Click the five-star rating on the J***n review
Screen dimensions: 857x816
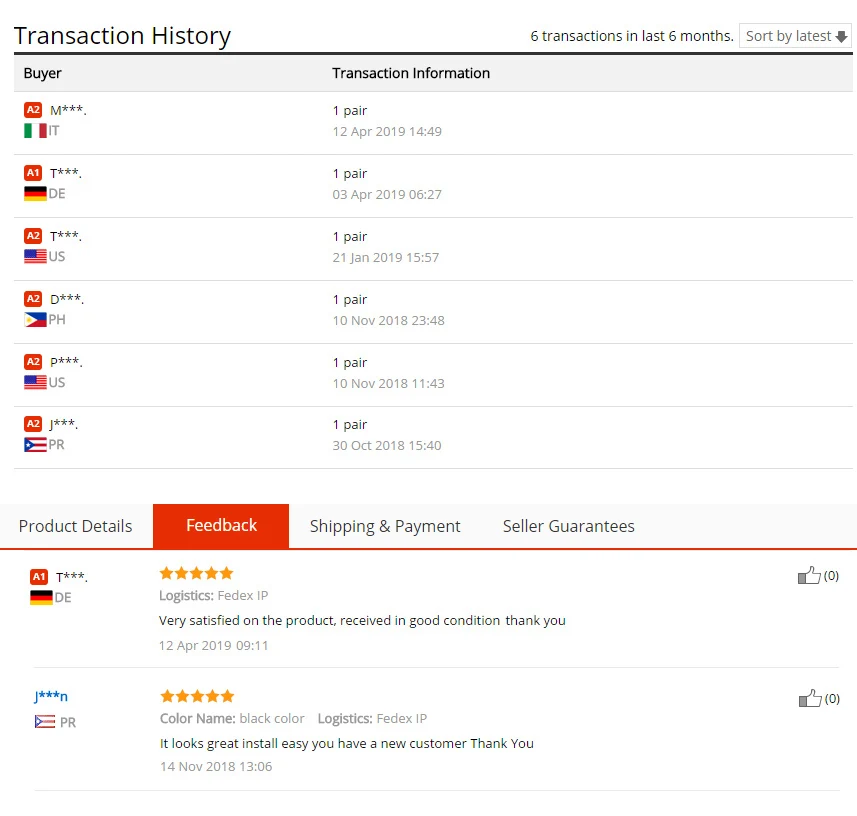(x=197, y=696)
